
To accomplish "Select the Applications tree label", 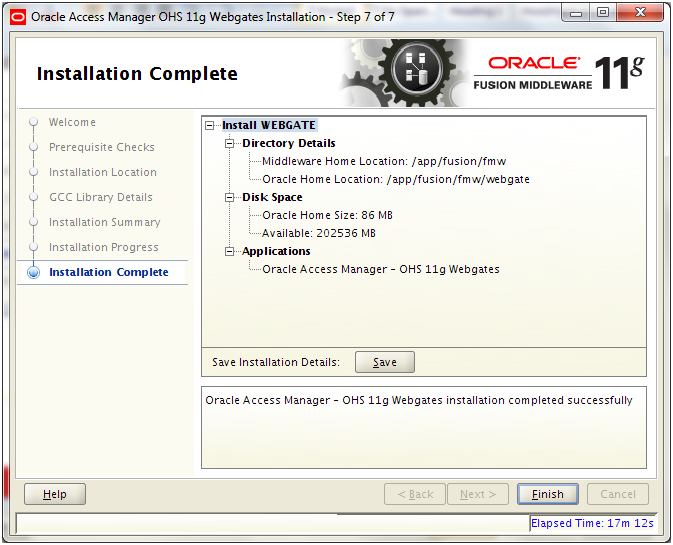I will point(276,251).
